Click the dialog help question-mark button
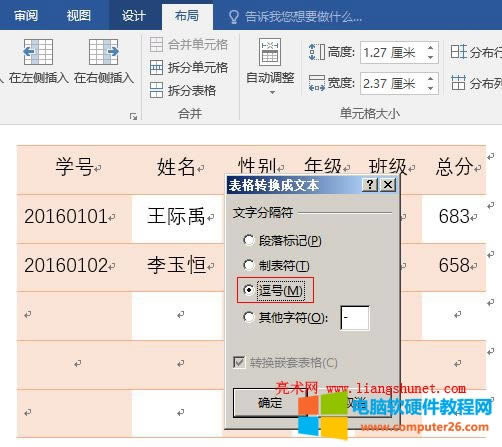 pos(370,185)
